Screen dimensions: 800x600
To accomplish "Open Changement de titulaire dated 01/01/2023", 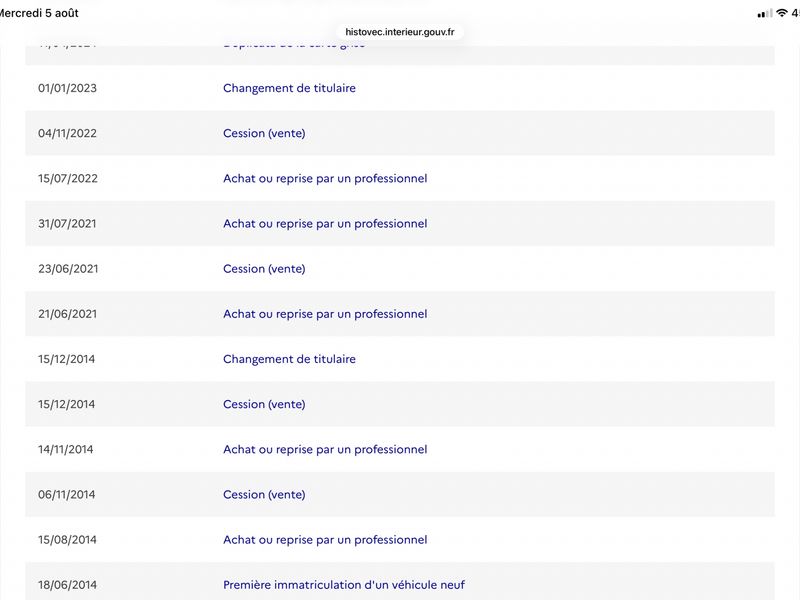I will 289,88.
